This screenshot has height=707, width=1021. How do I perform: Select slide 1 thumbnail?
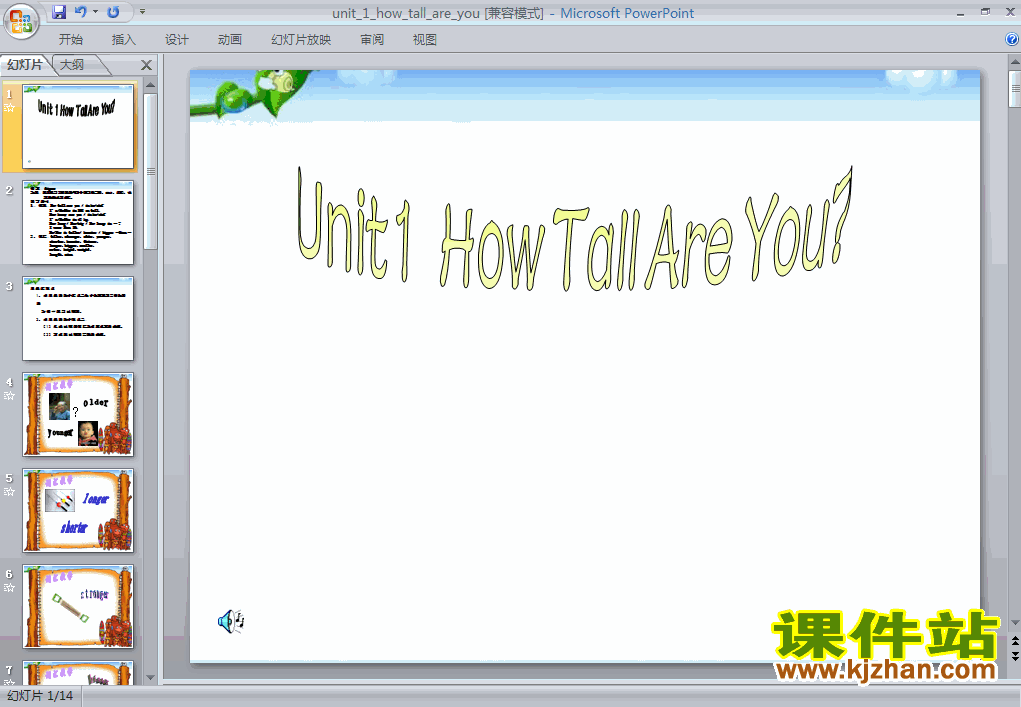coord(78,126)
